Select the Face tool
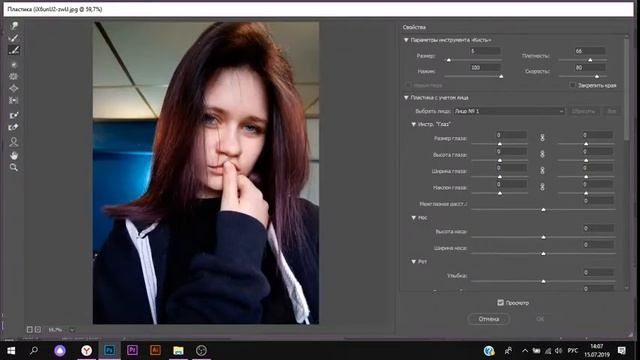 pos(14,142)
